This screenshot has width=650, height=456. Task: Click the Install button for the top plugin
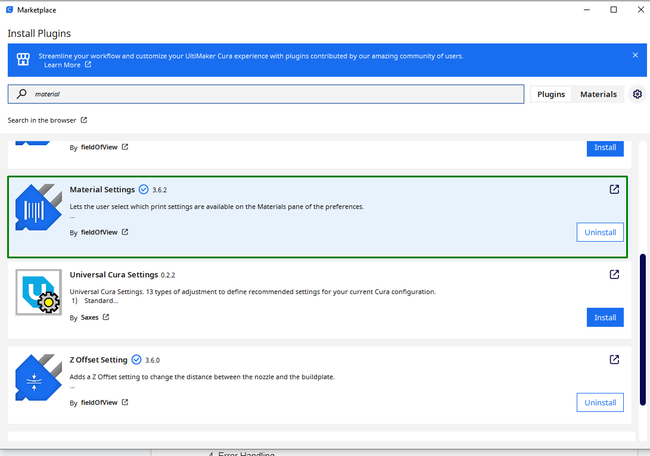pos(605,147)
